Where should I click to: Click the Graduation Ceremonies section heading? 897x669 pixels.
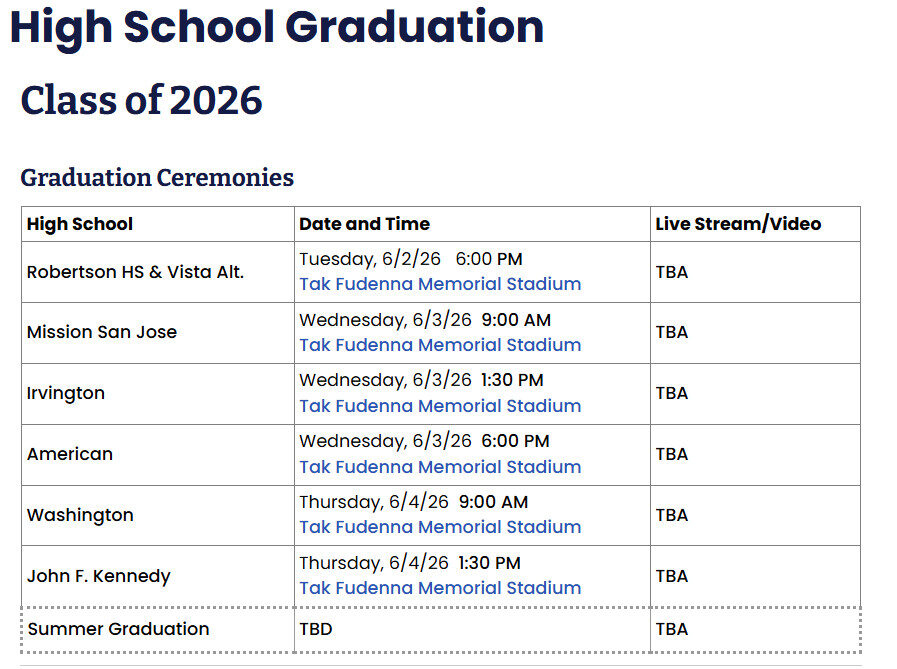157,177
